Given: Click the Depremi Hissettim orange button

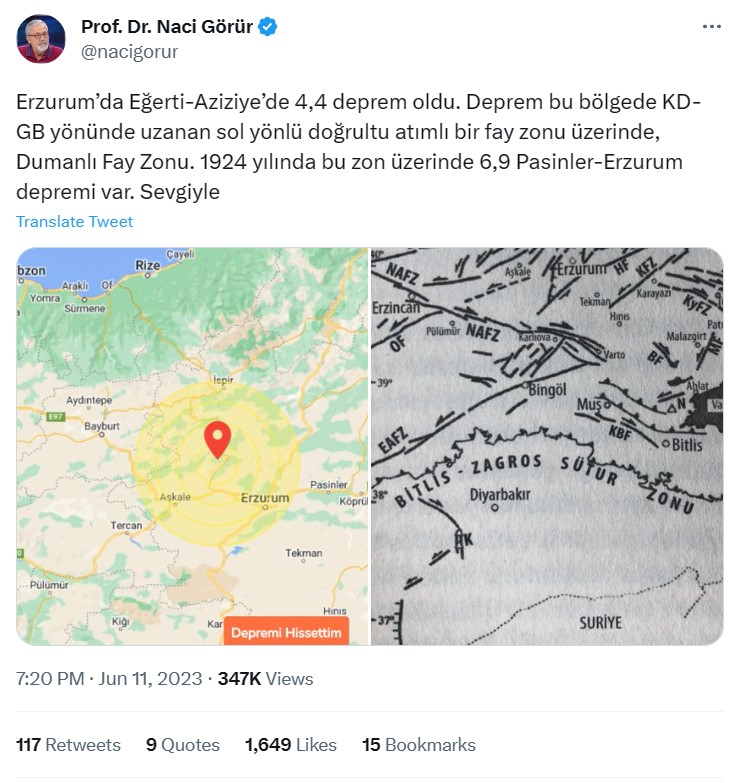Looking at the screenshot, I should (286, 632).
